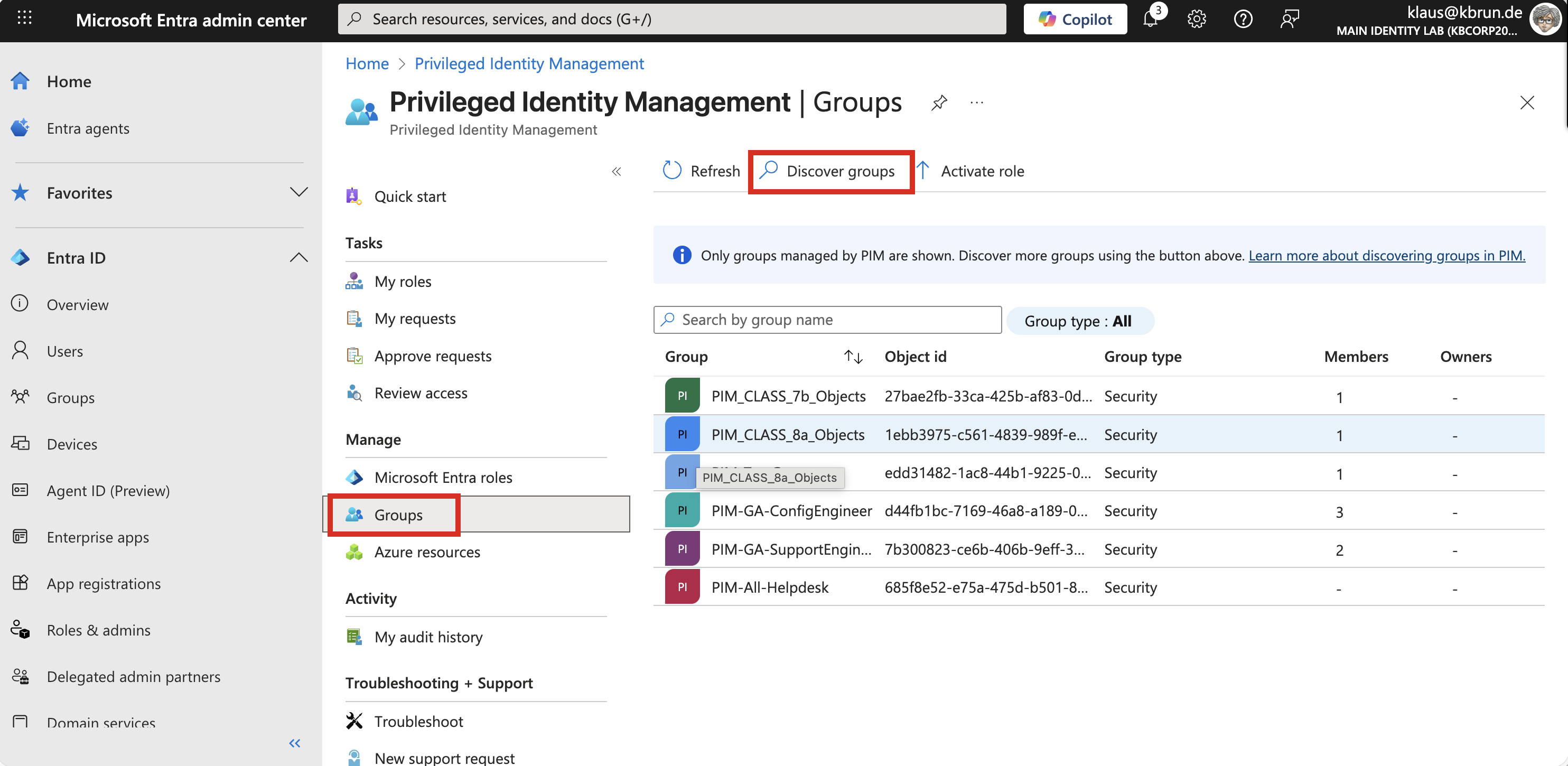Click the Copilot button
This screenshot has width=1568, height=766.
pos(1075,20)
